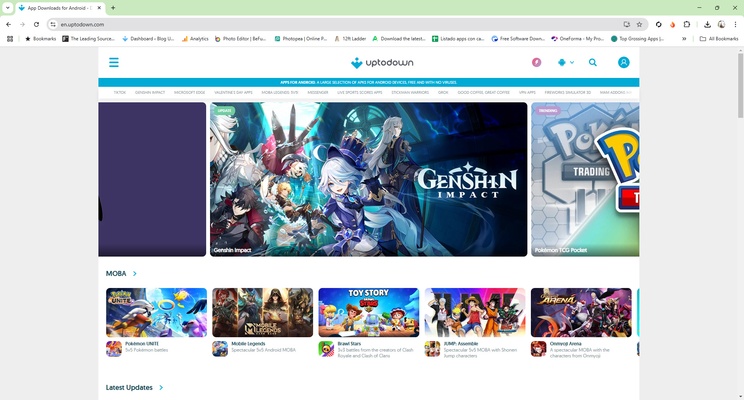Open the Extensions puzzle icon
This screenshot has height=400, width=744.
coord(687,24)
